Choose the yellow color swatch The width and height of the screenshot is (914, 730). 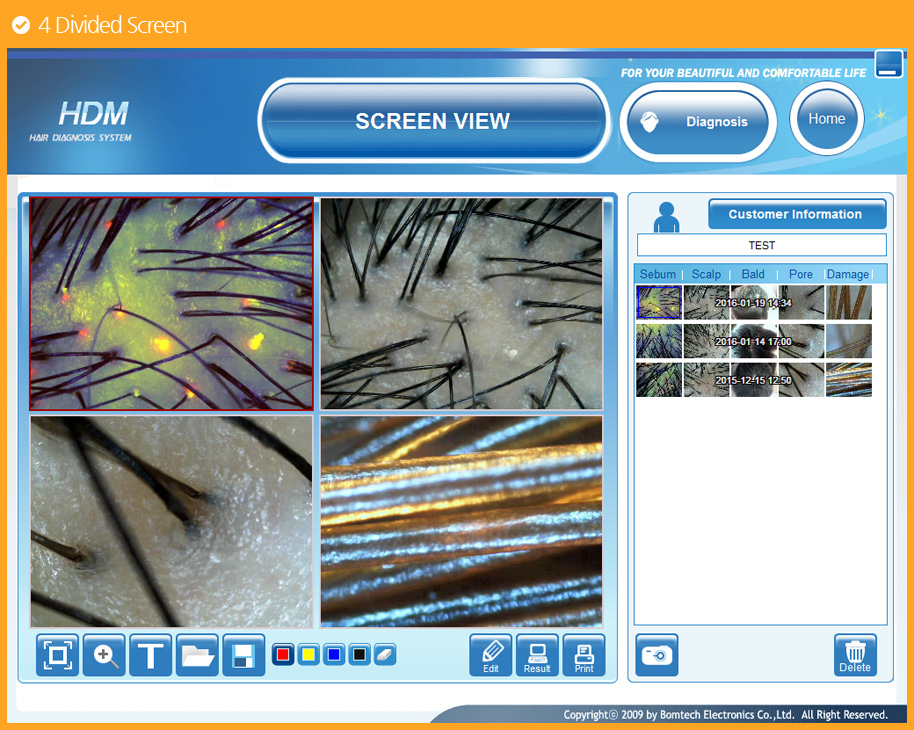(309, 655)
